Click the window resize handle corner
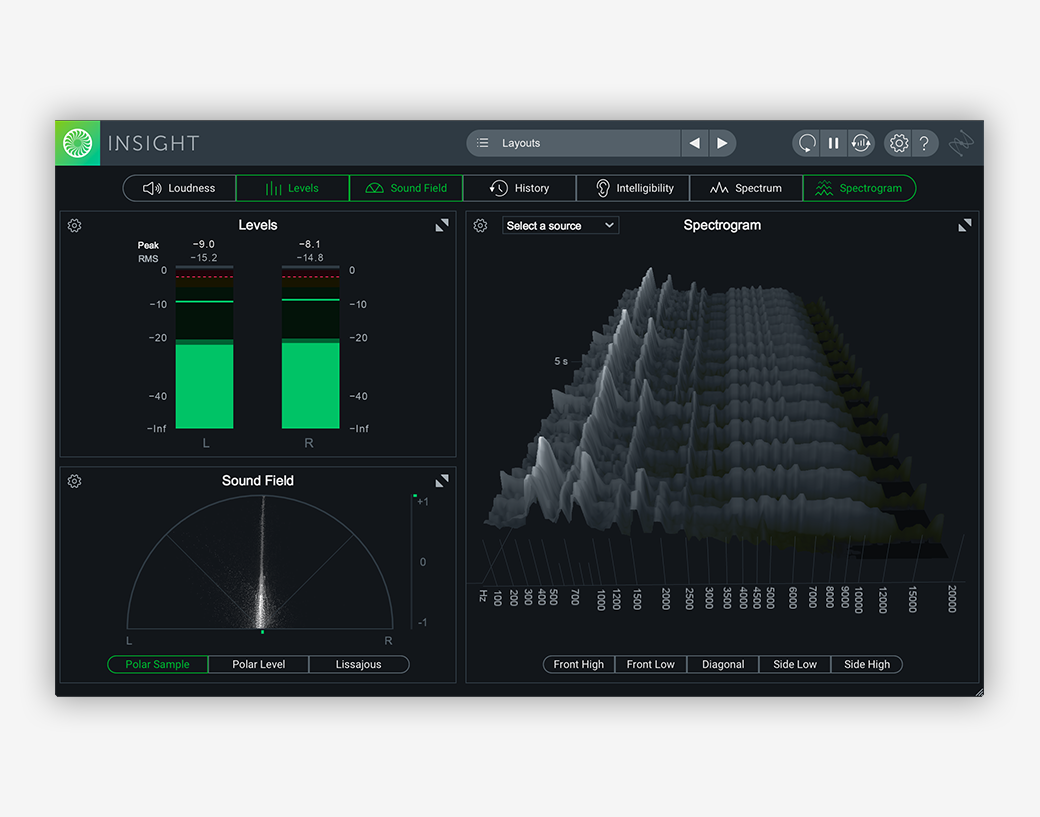 pyautogui.click(x=979, y=692)
